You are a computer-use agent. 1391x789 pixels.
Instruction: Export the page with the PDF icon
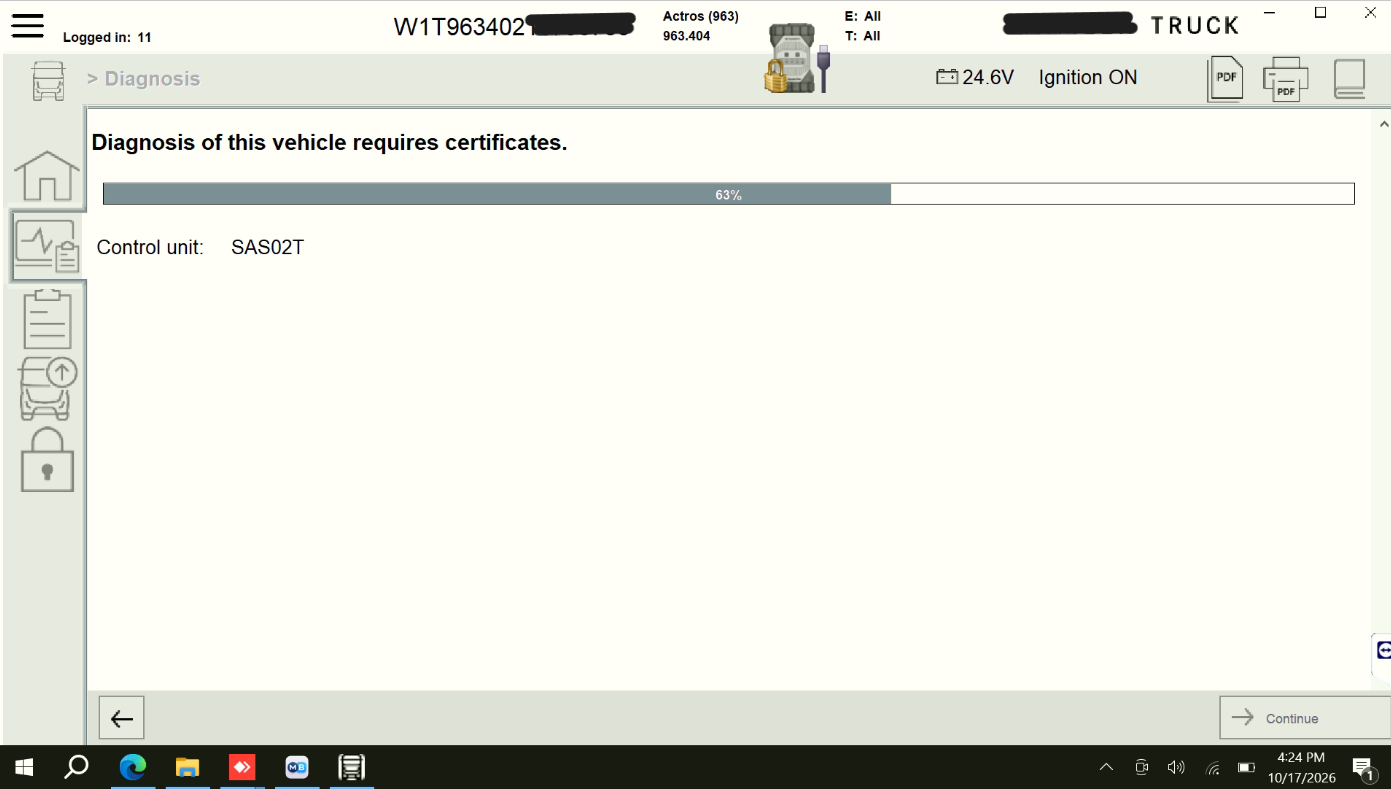pos(1225,79)
